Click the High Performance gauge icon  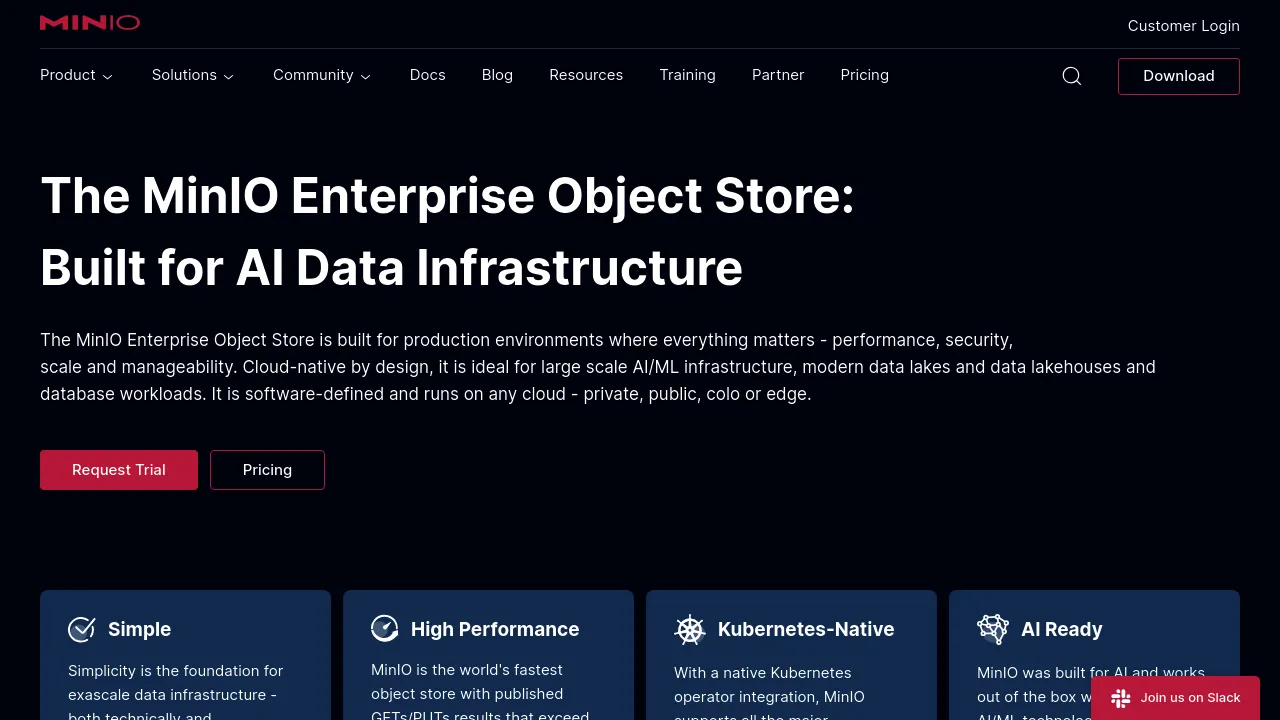click(385, 628)
